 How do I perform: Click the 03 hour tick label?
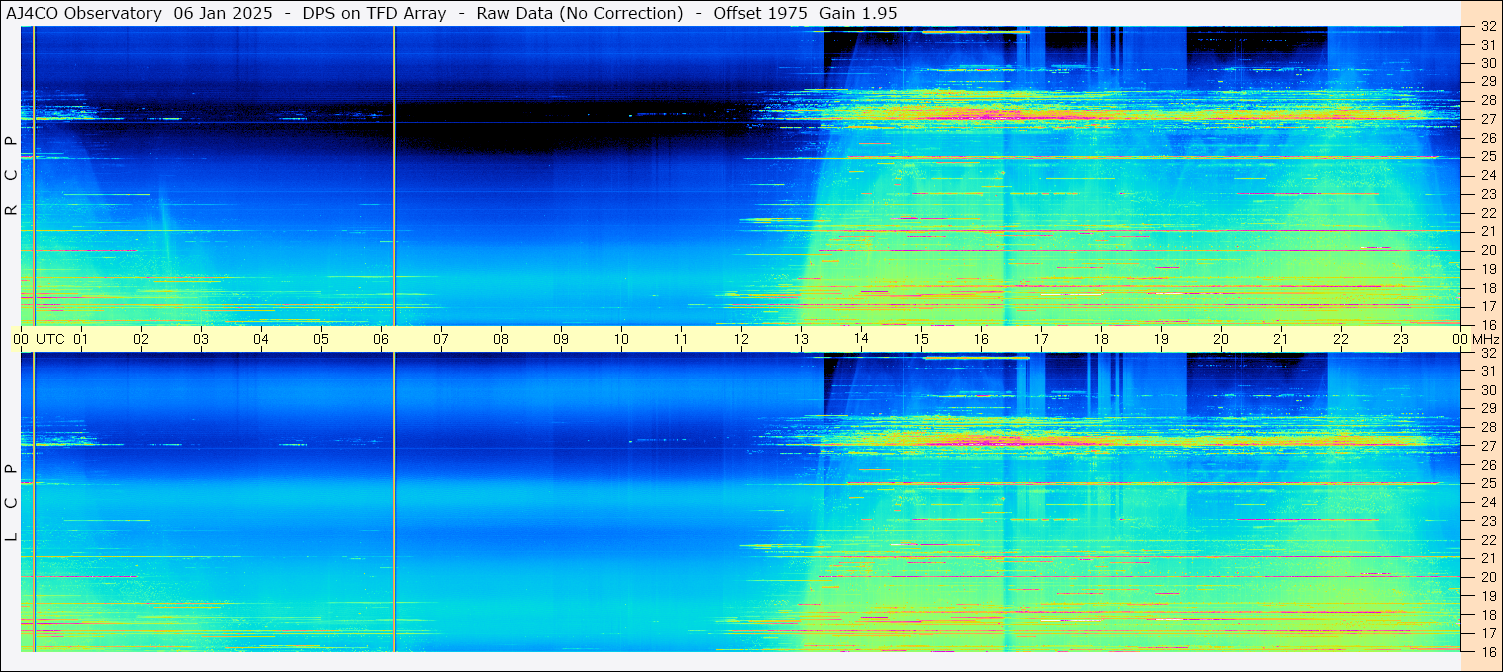point(201,339)
